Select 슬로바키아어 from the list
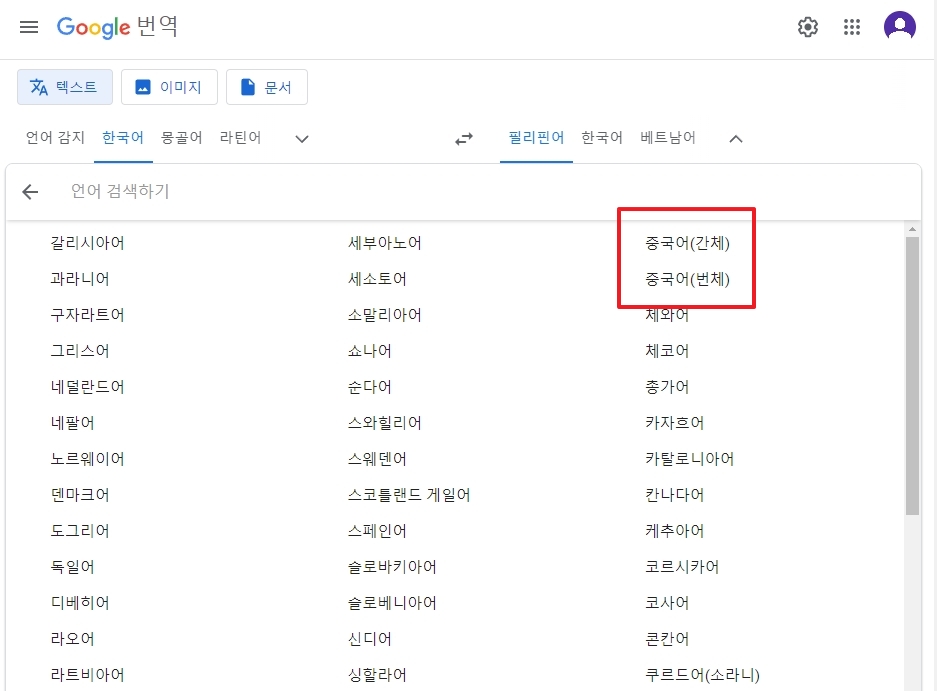Viewport: 937px width, 691px height. [x=392, y=567]
